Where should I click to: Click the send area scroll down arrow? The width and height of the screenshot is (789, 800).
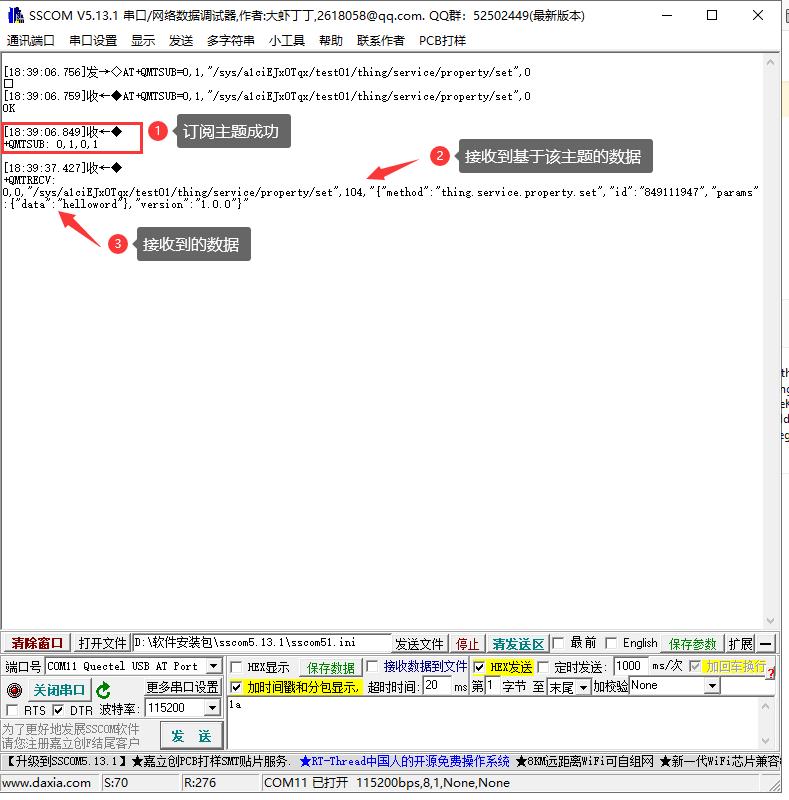(x=765, y=741)
